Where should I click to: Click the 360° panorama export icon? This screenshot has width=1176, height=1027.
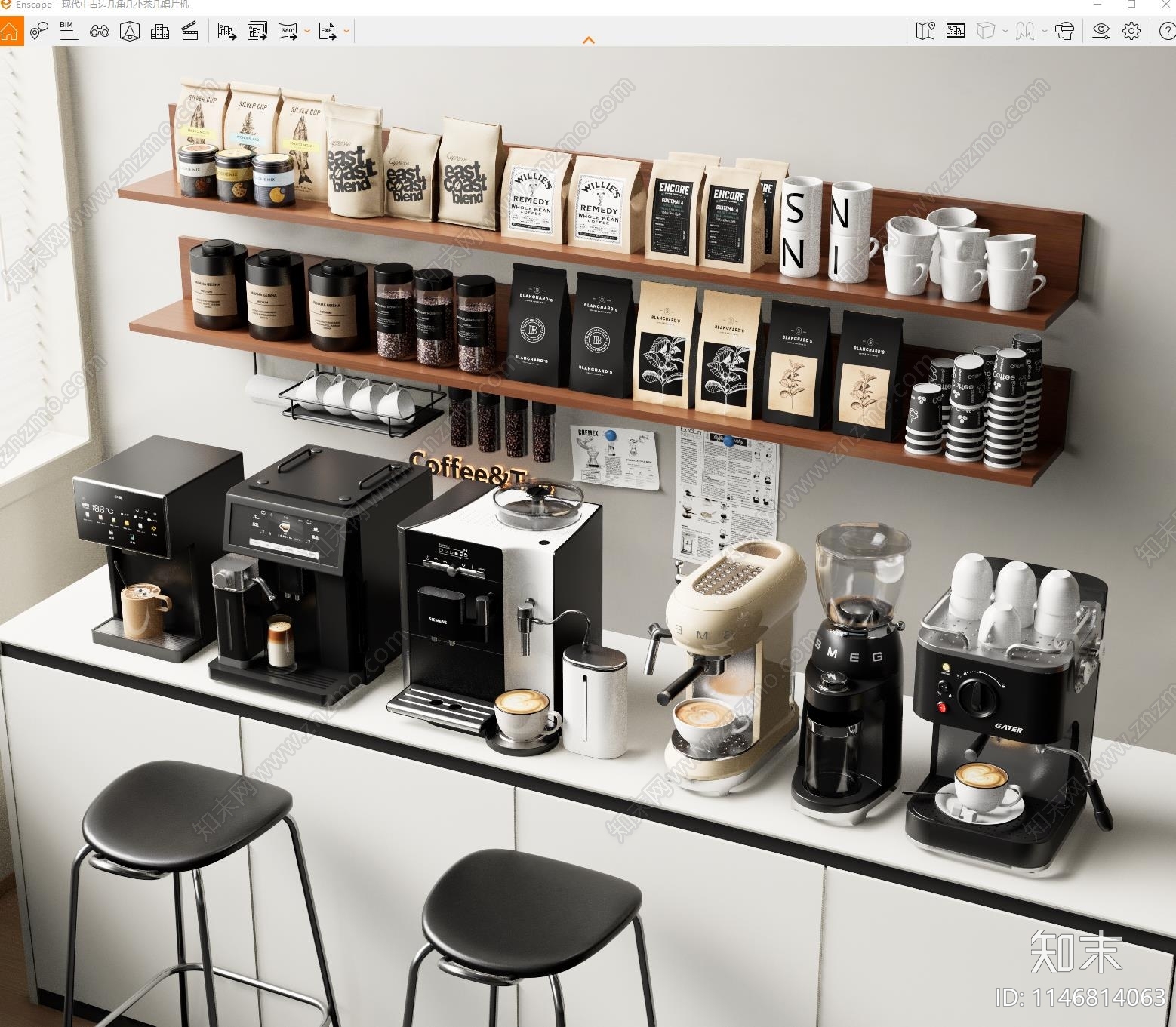click(288, 32)
